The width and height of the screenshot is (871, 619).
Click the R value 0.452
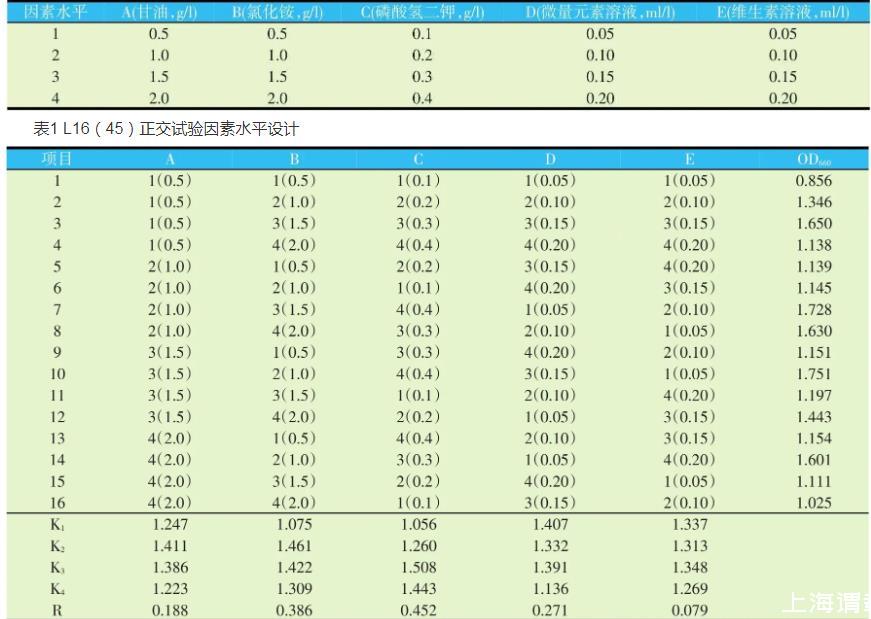click(418, 610)
